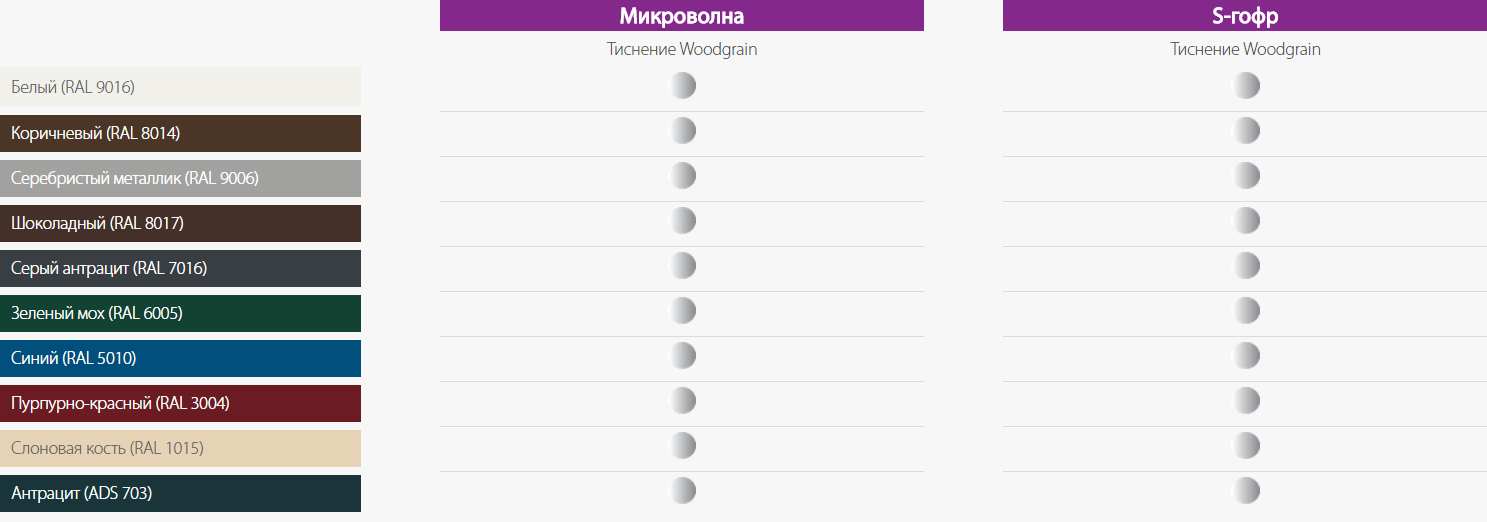Open the S-гофр column header
Screen dimensions: 1487x522
(1245, 16)
